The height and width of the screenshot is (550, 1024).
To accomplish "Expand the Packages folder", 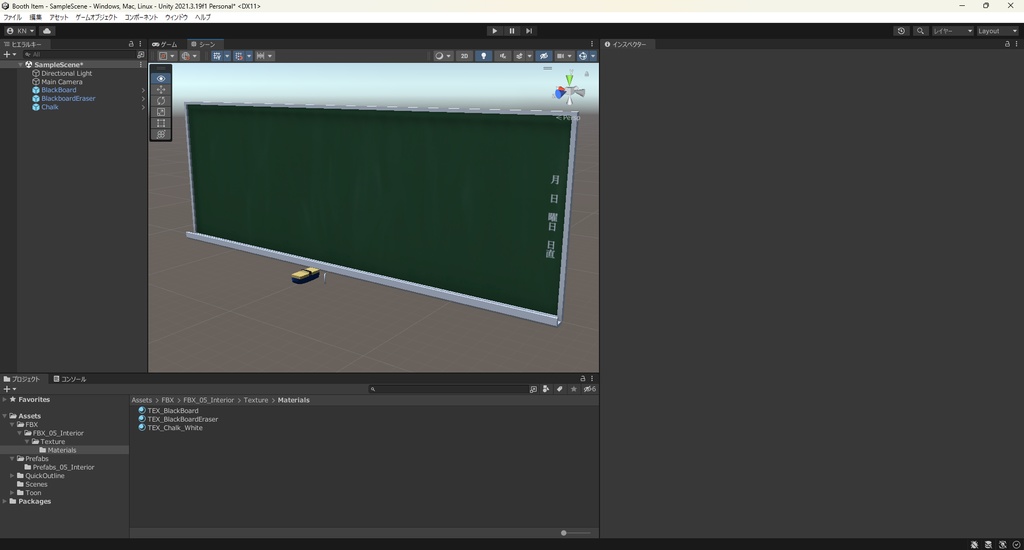I will click(x=5, y=502).
